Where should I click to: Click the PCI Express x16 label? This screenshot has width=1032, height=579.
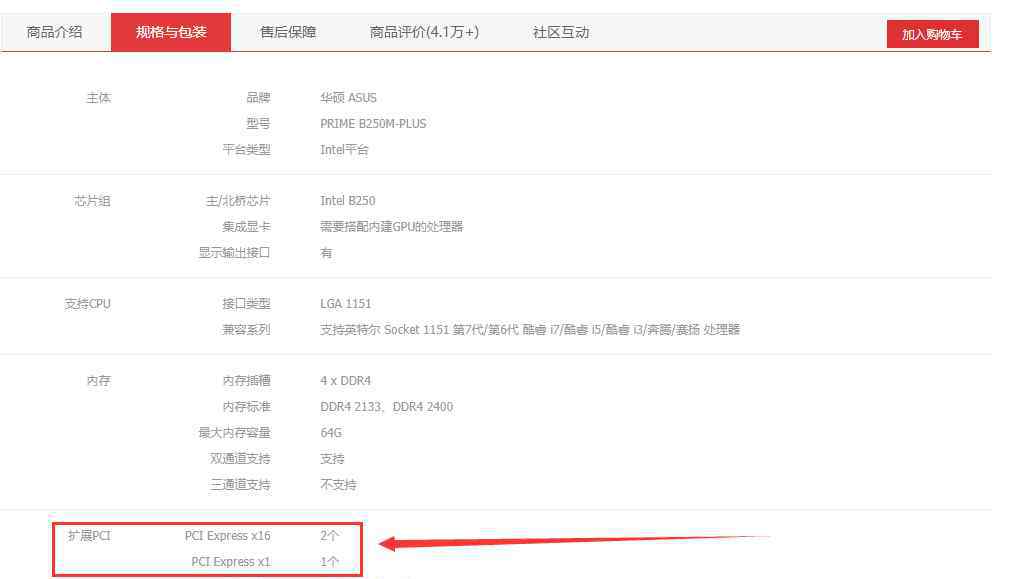coord(227,536)
